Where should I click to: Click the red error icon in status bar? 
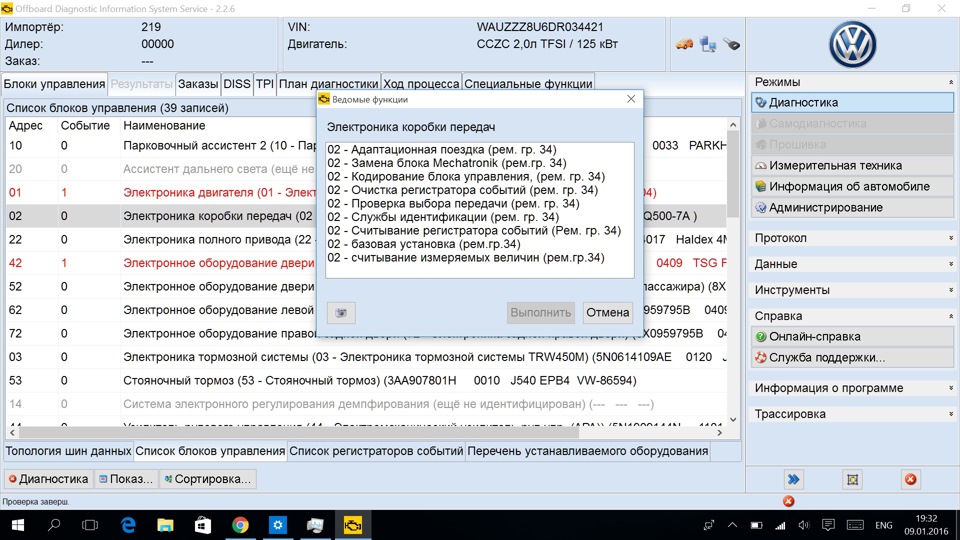(789, 501)
